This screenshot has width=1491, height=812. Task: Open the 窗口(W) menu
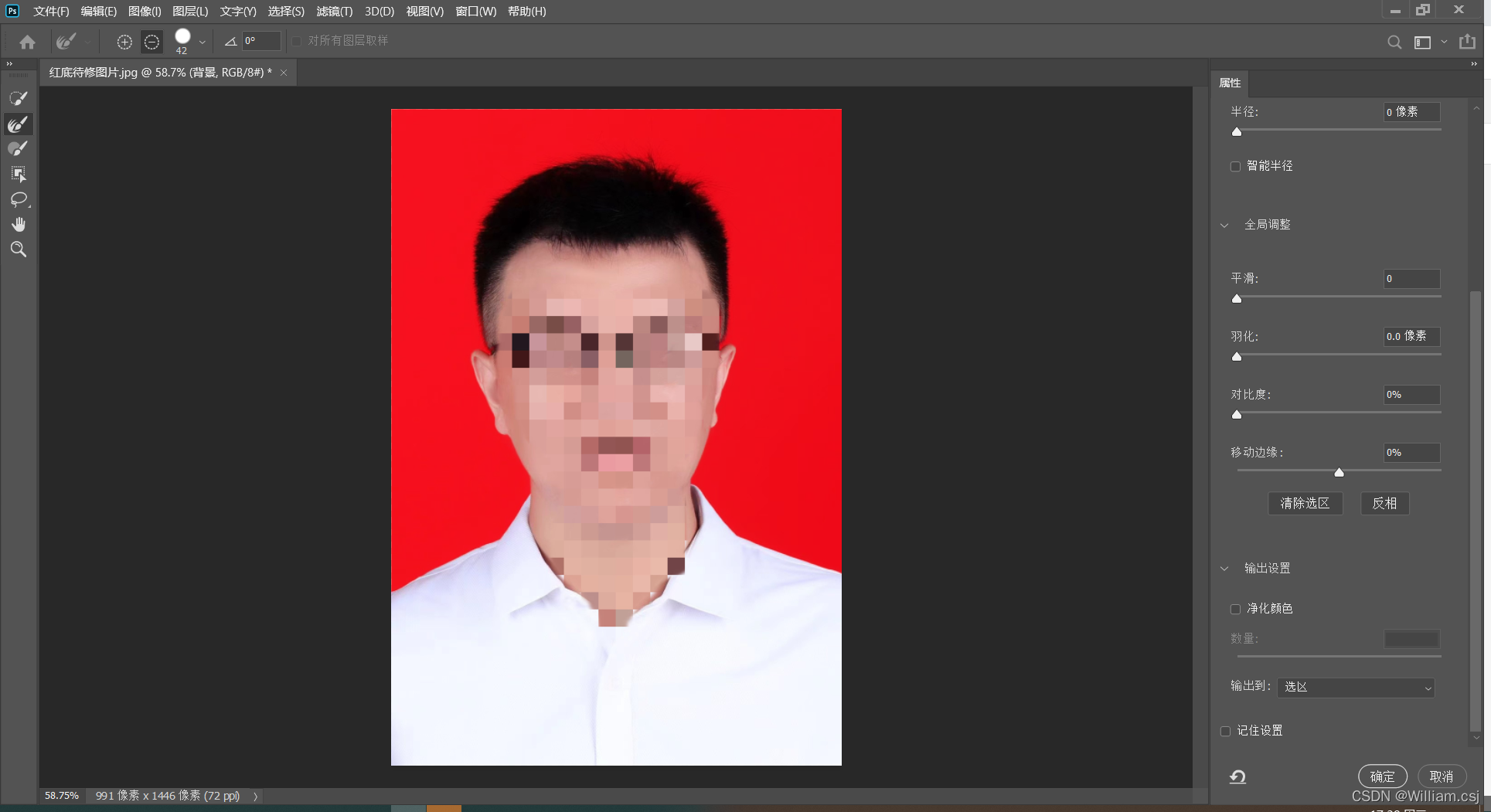[x=476, y=12]
